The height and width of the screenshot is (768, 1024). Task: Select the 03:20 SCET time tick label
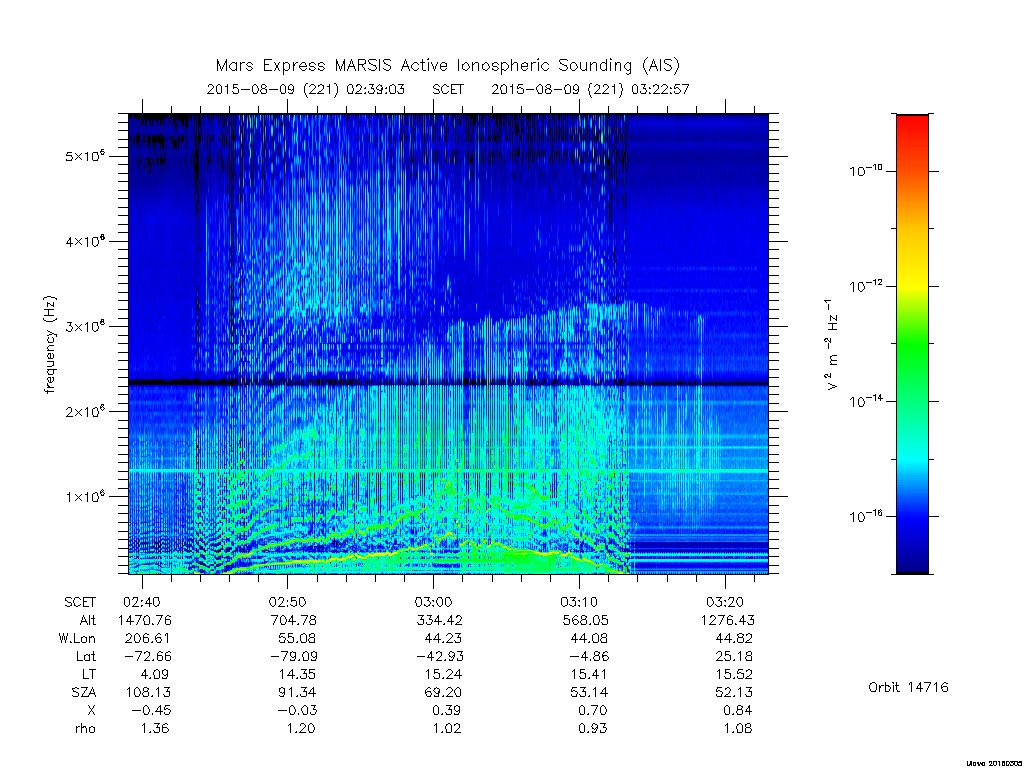point(725,602)
